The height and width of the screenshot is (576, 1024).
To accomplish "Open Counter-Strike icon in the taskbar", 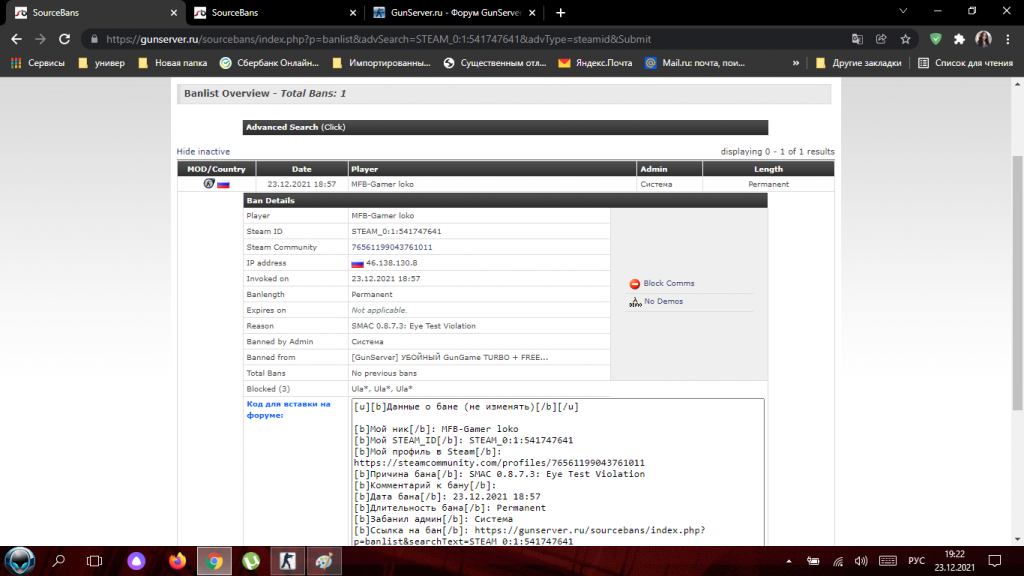I will pos(288,561).
